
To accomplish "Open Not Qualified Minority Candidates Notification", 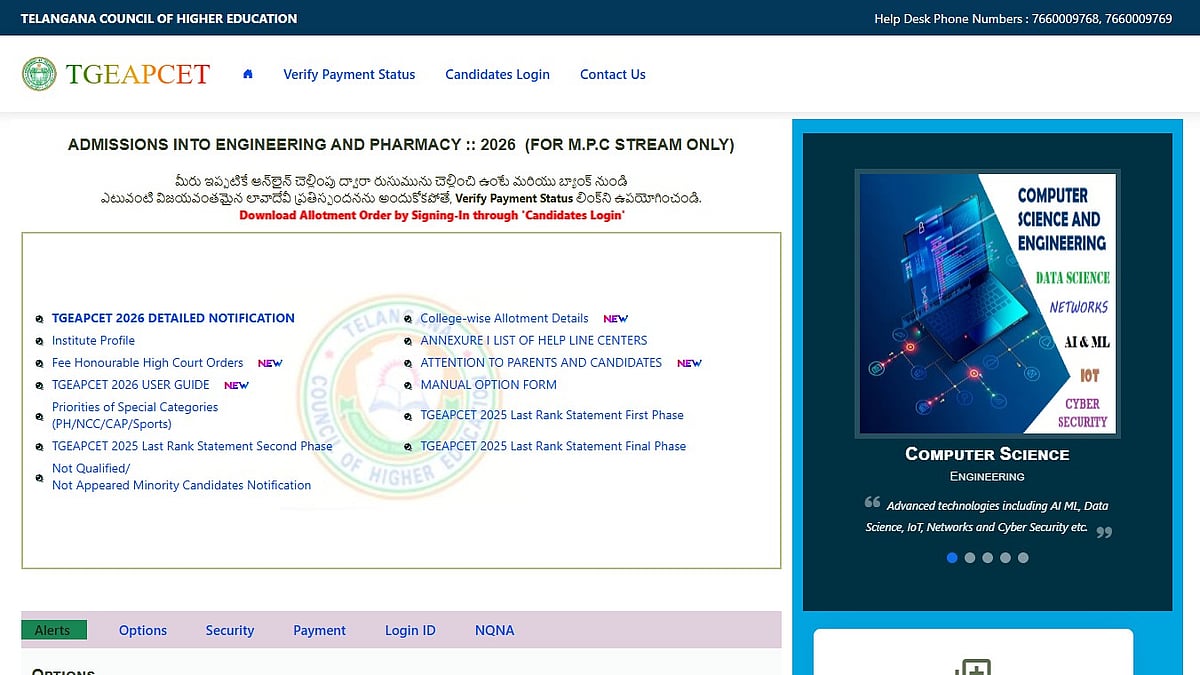I will click(181, 477).
